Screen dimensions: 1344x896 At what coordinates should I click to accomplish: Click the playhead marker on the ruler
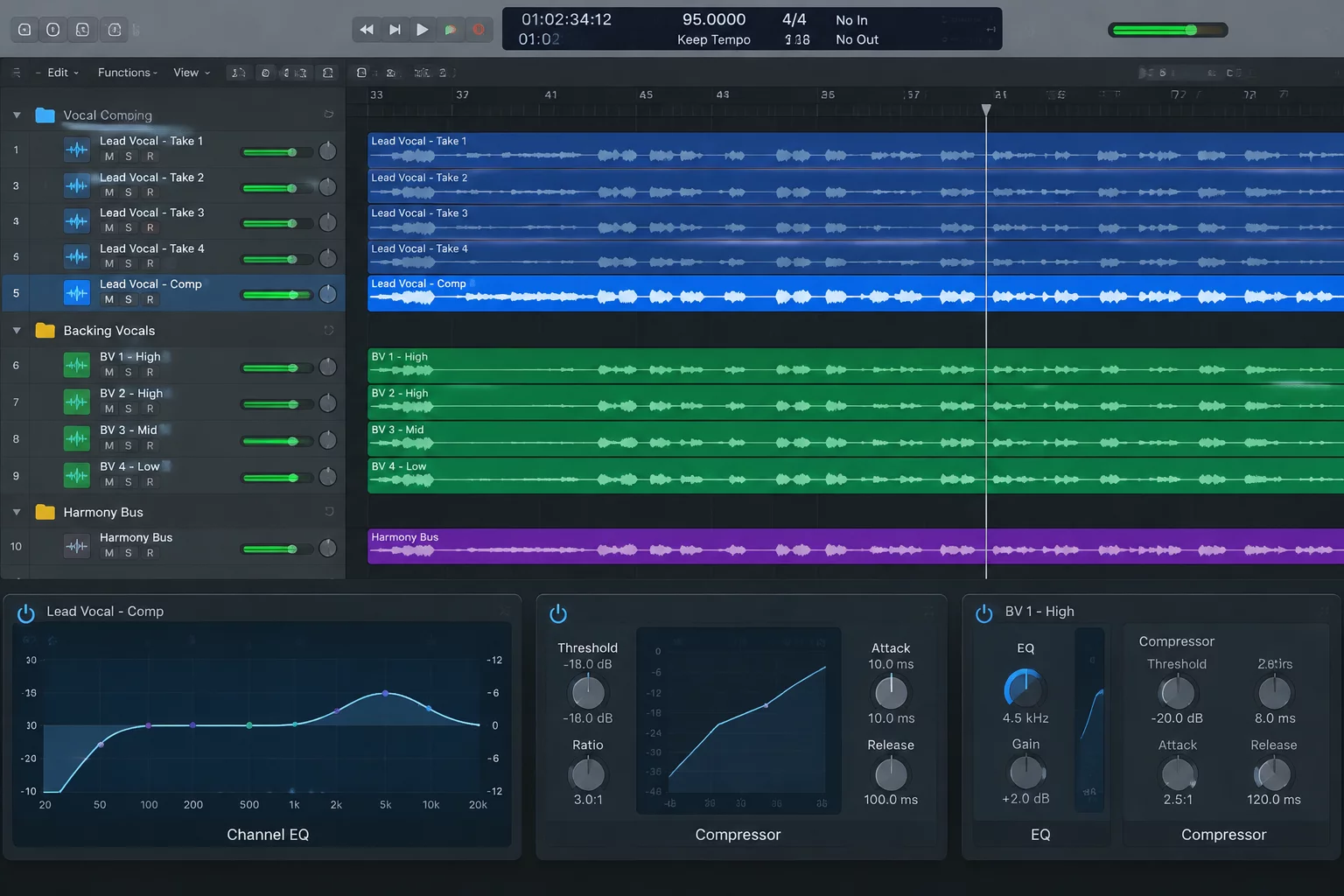[986, 109]
